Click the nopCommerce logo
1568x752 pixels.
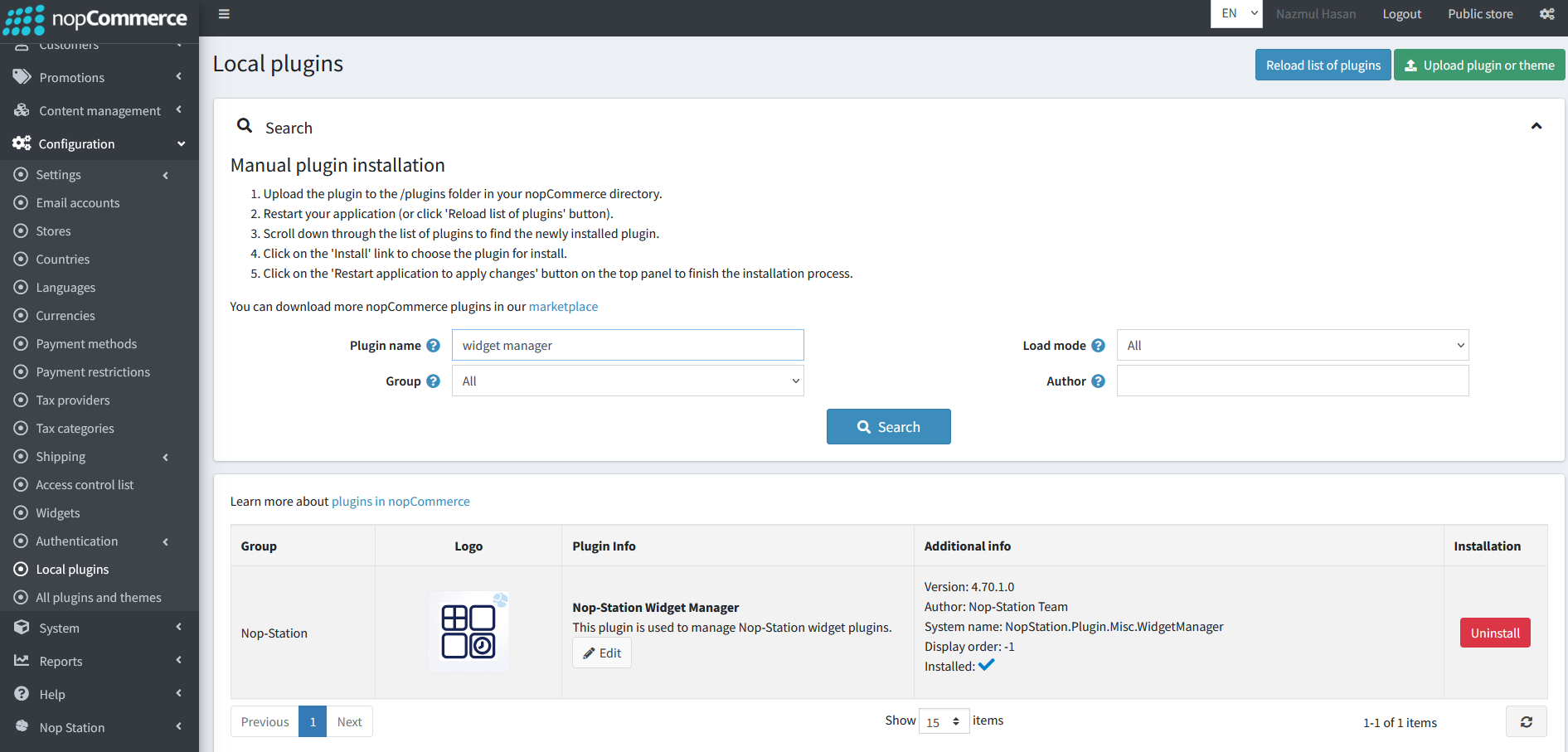pyautogui.click(x=95, y=18)
